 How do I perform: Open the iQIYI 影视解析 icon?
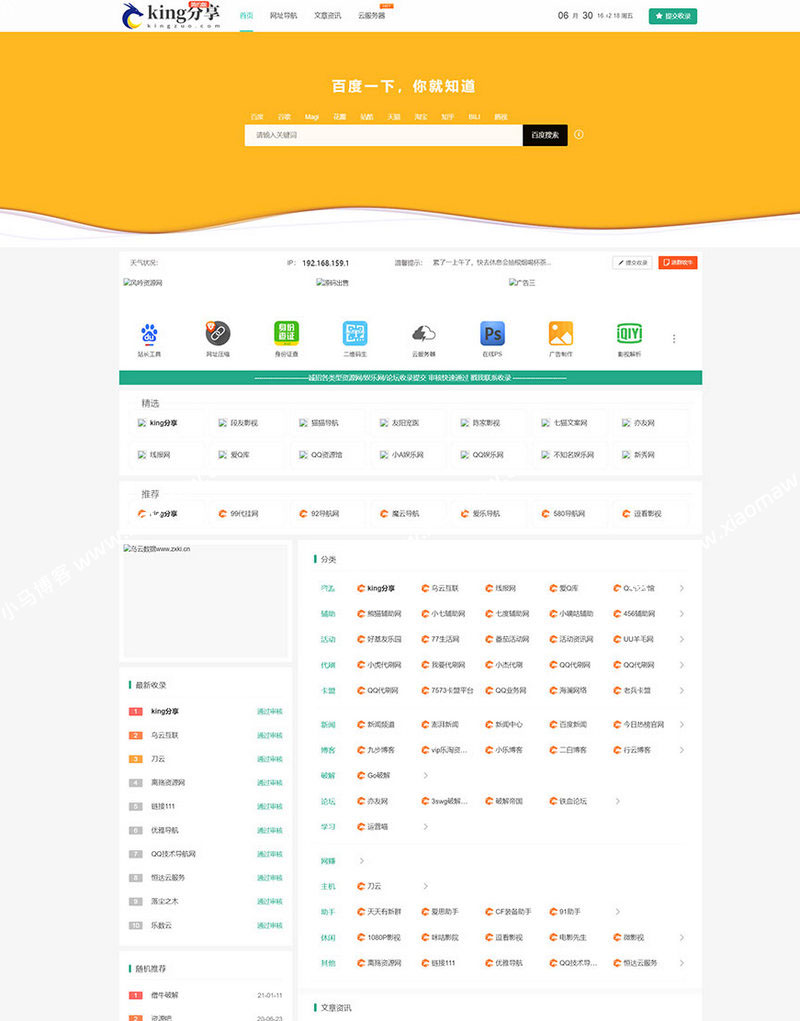coord(629,334)
